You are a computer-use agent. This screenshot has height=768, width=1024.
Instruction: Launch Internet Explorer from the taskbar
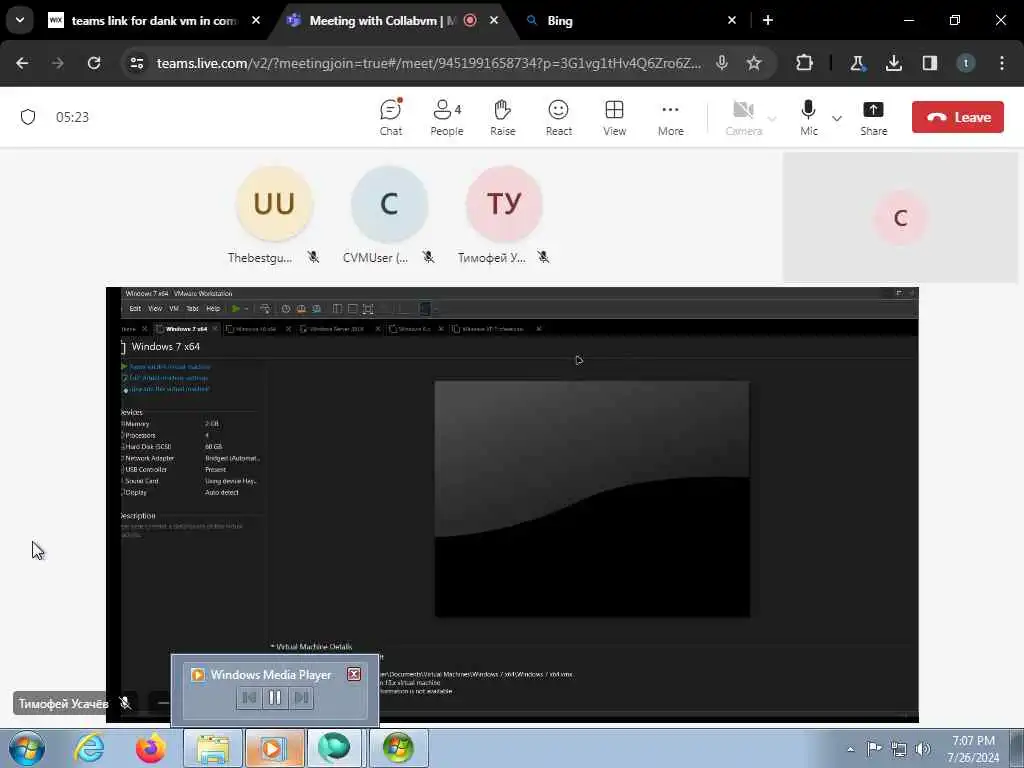(x=89, y=748)
